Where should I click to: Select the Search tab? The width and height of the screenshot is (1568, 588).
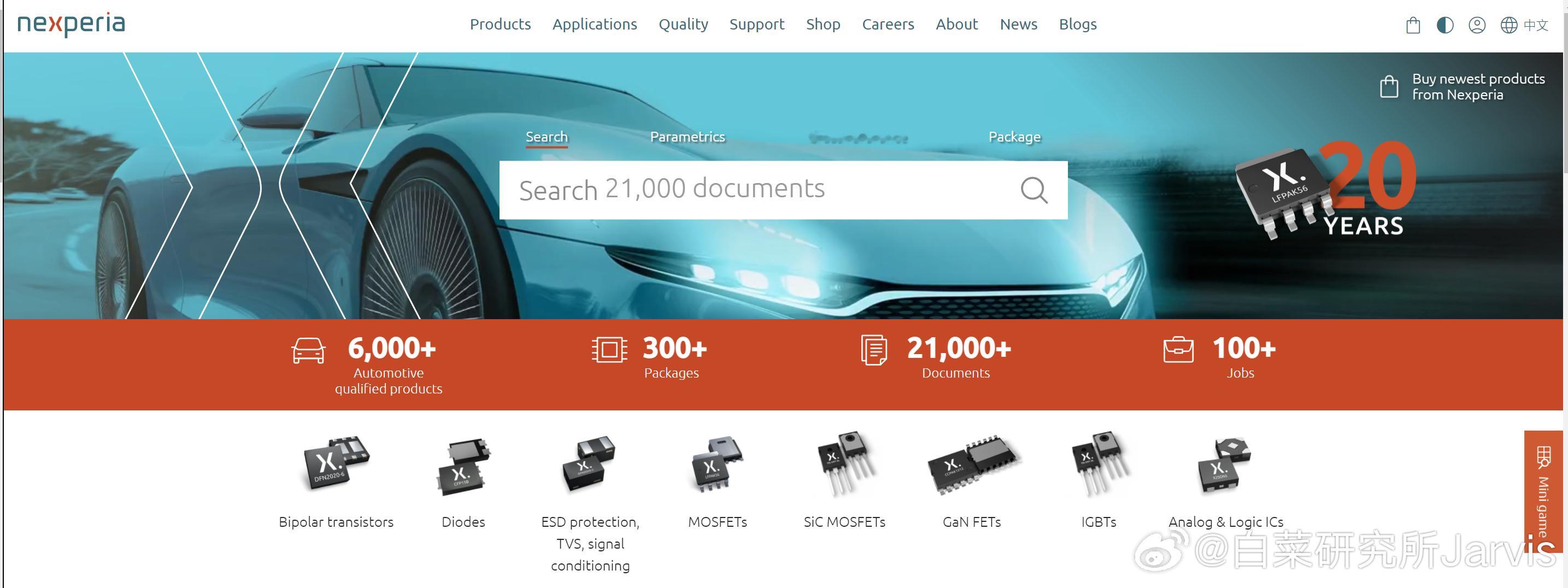click(x=547, y=137)
